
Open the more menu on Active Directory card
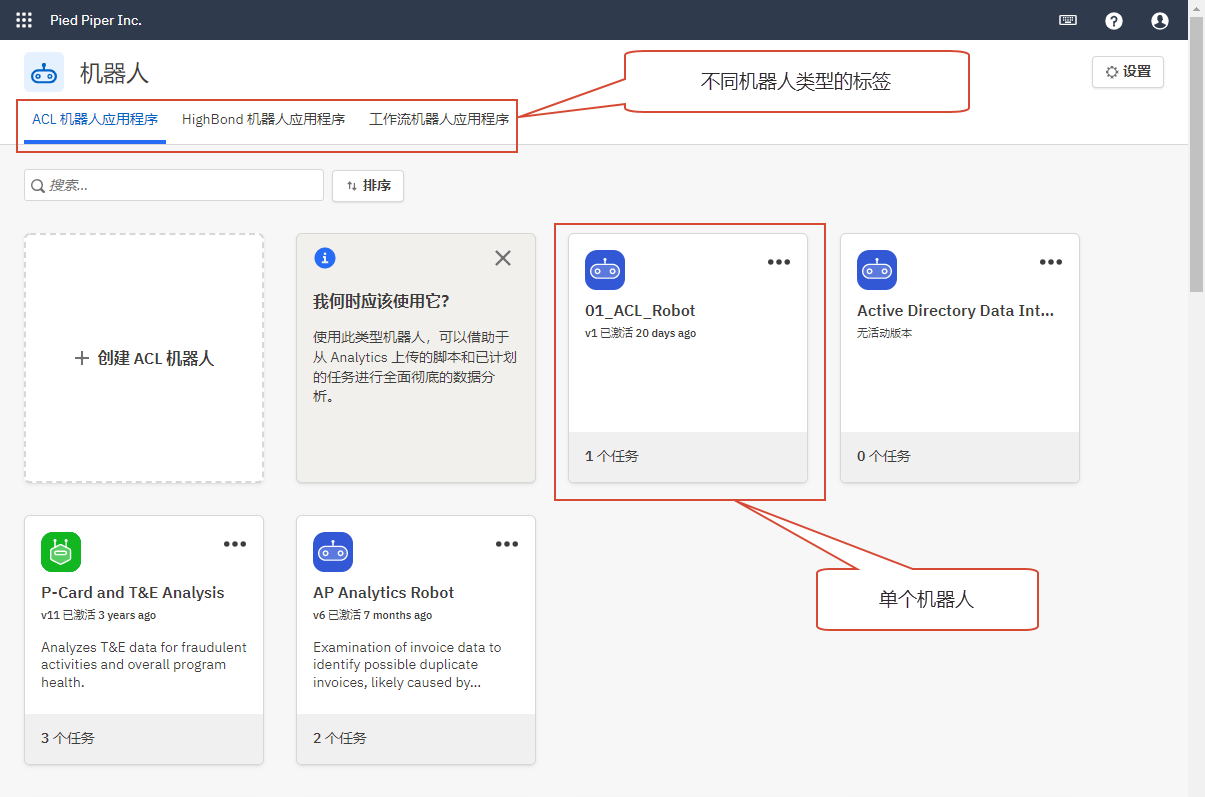(1051, 262)
